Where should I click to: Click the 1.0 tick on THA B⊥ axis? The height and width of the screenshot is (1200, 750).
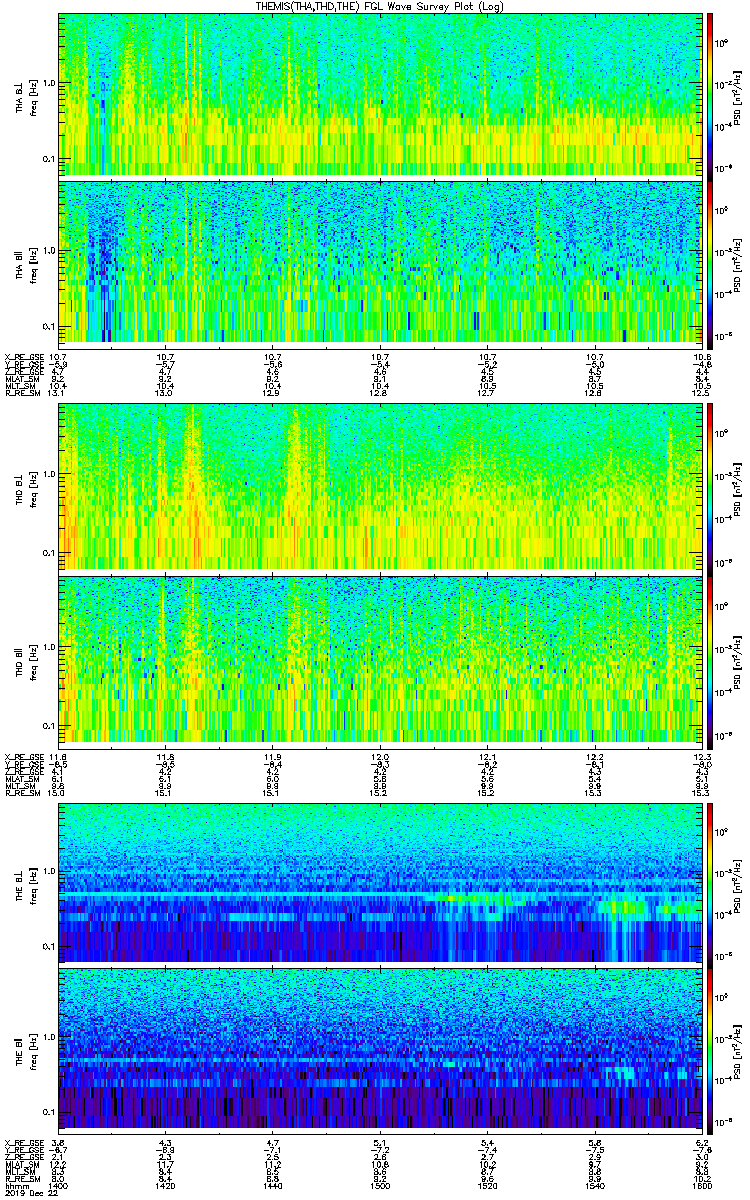point(49,82)
